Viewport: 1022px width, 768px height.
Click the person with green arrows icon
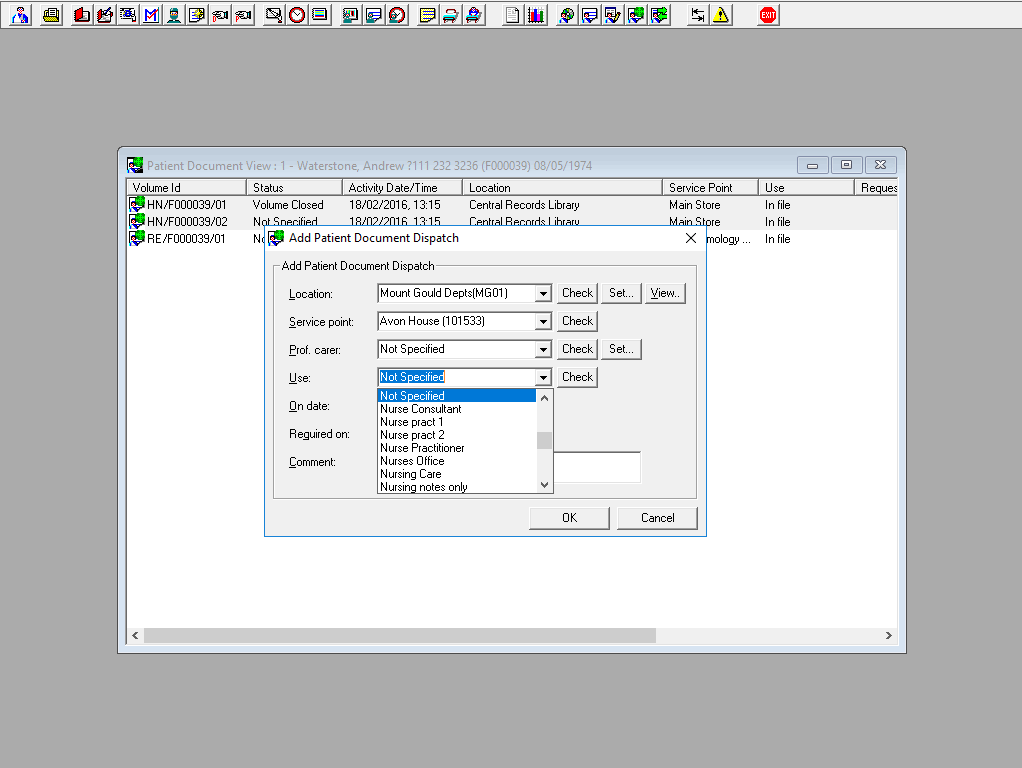(659, 15)
